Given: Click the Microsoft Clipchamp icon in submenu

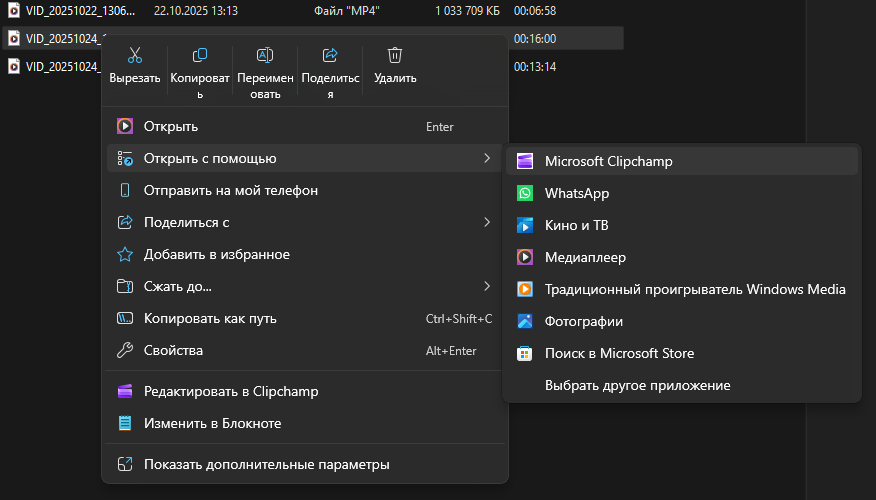Looking at the screenshot, I should 525,161.
